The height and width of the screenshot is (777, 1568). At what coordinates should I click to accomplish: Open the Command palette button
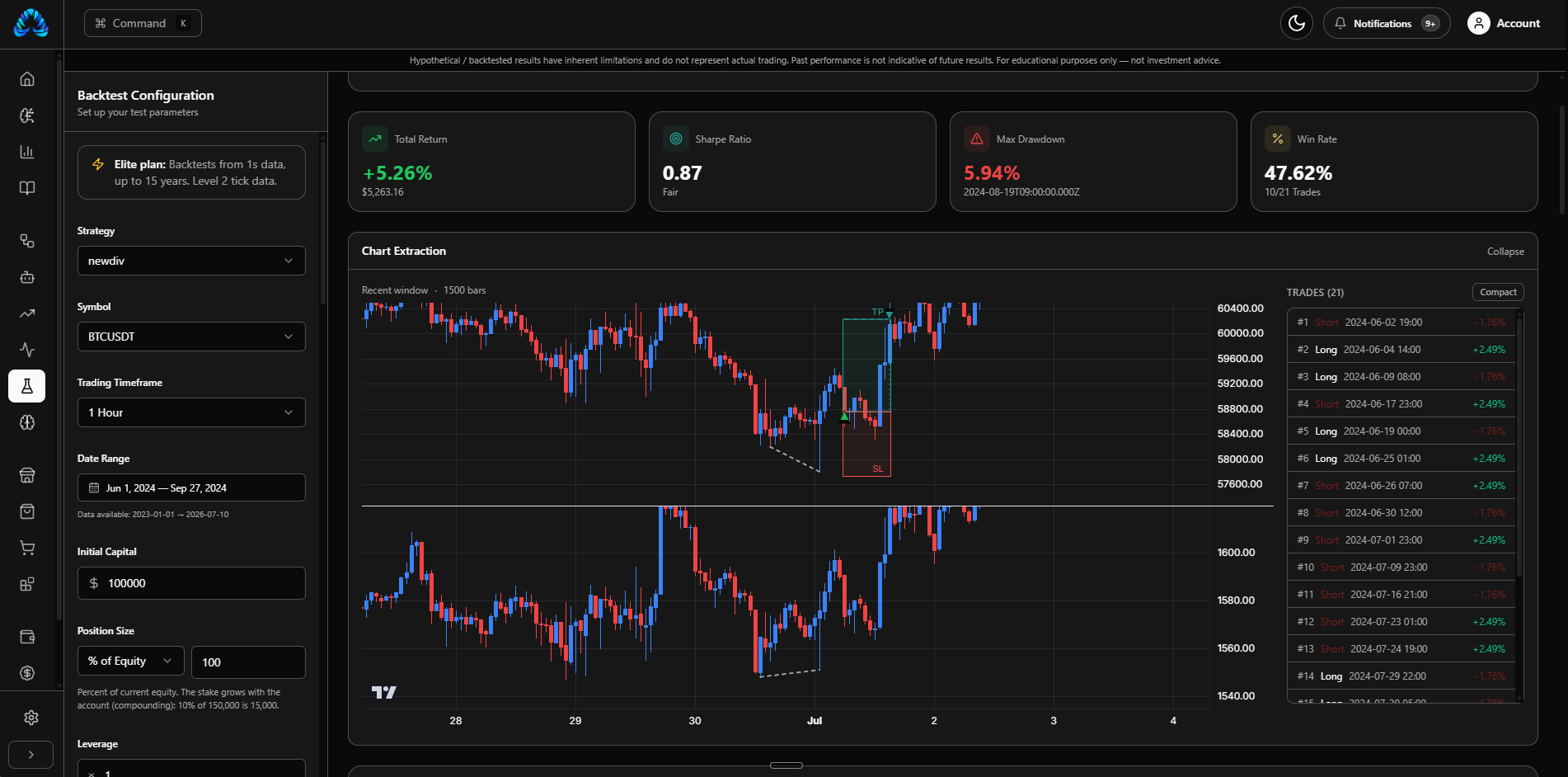click(143, 23)
